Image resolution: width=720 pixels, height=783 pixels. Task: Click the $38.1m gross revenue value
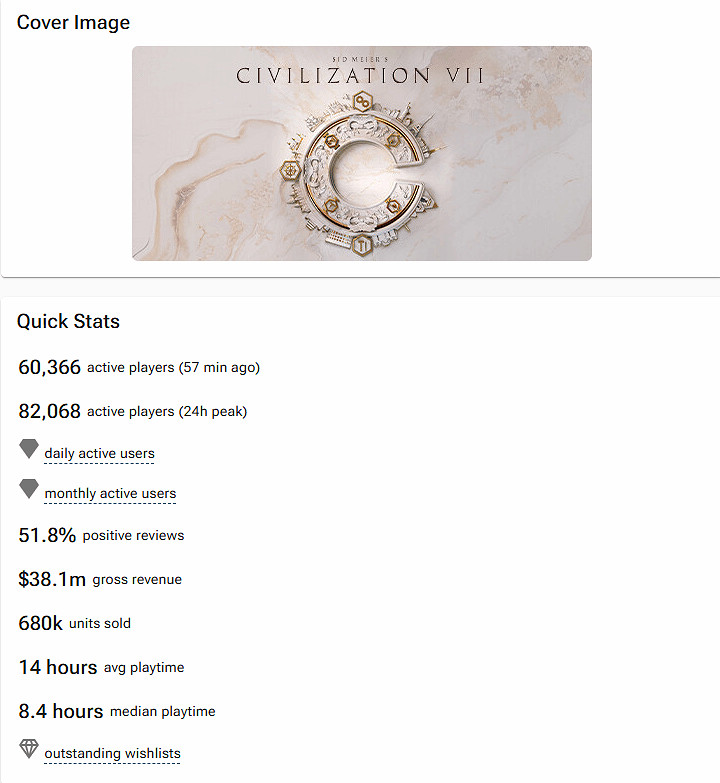52,580
